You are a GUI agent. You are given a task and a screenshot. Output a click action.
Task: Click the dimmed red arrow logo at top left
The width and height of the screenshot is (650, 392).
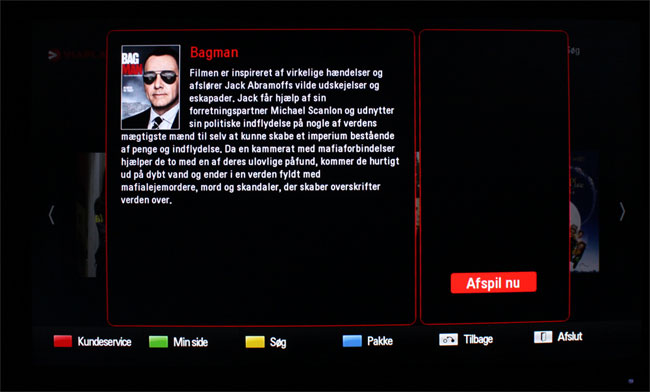[54, 55]
